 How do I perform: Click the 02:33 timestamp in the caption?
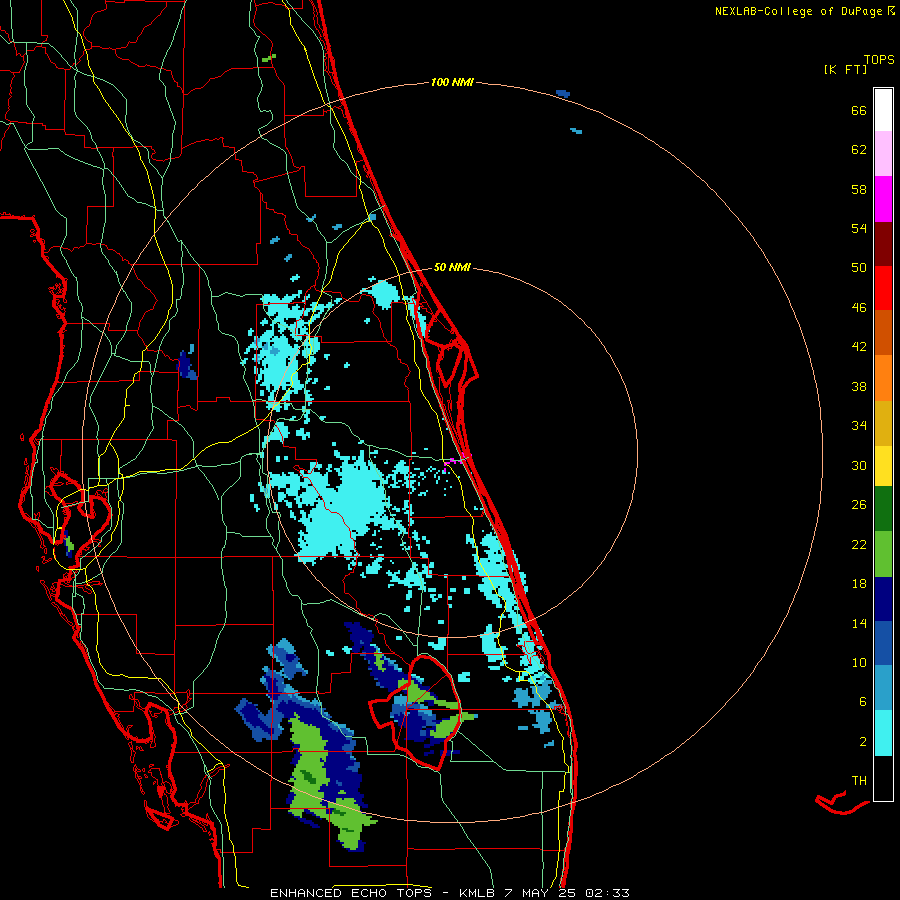point(607,893)
